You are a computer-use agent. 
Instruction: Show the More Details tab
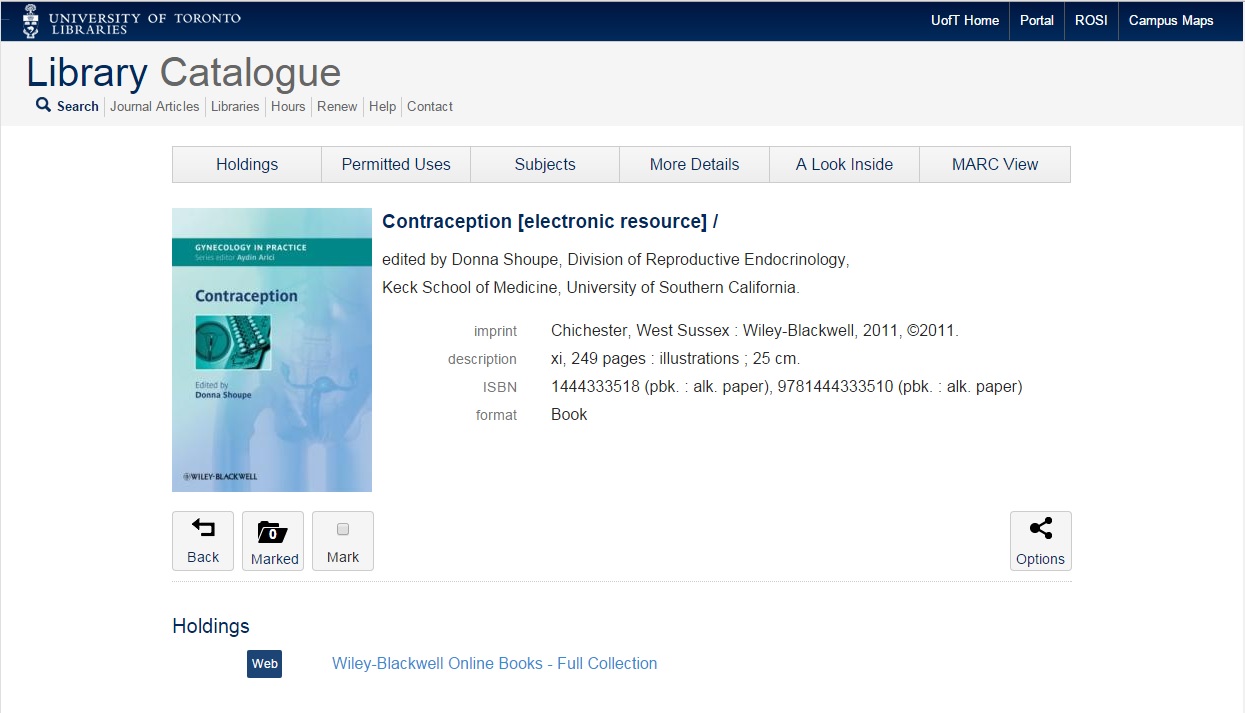694,165
